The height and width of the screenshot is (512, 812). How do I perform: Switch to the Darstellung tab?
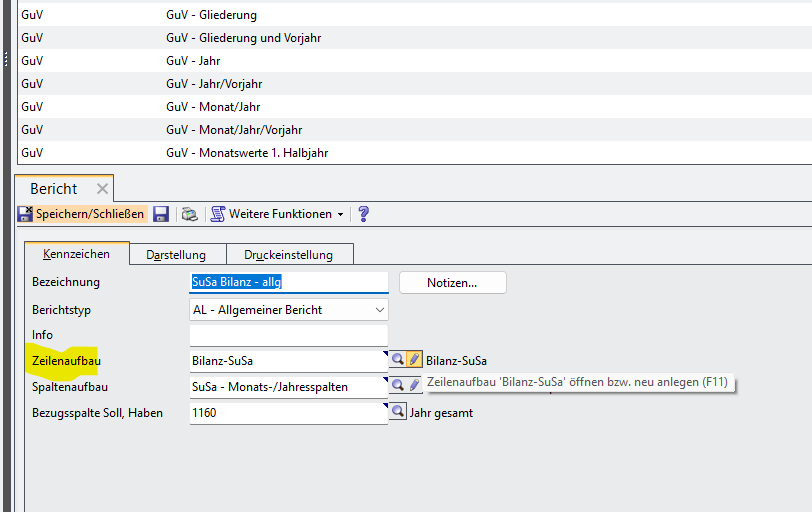176,255
